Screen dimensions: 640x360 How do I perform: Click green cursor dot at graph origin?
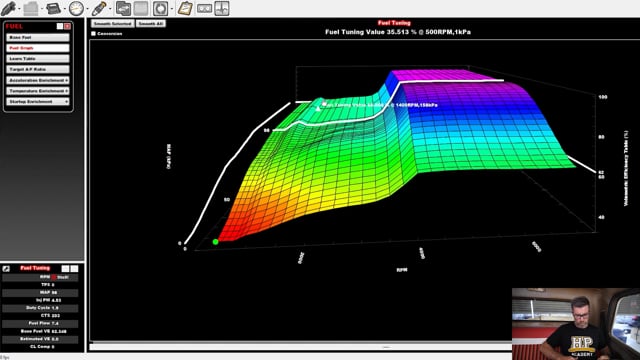[215, 242]
